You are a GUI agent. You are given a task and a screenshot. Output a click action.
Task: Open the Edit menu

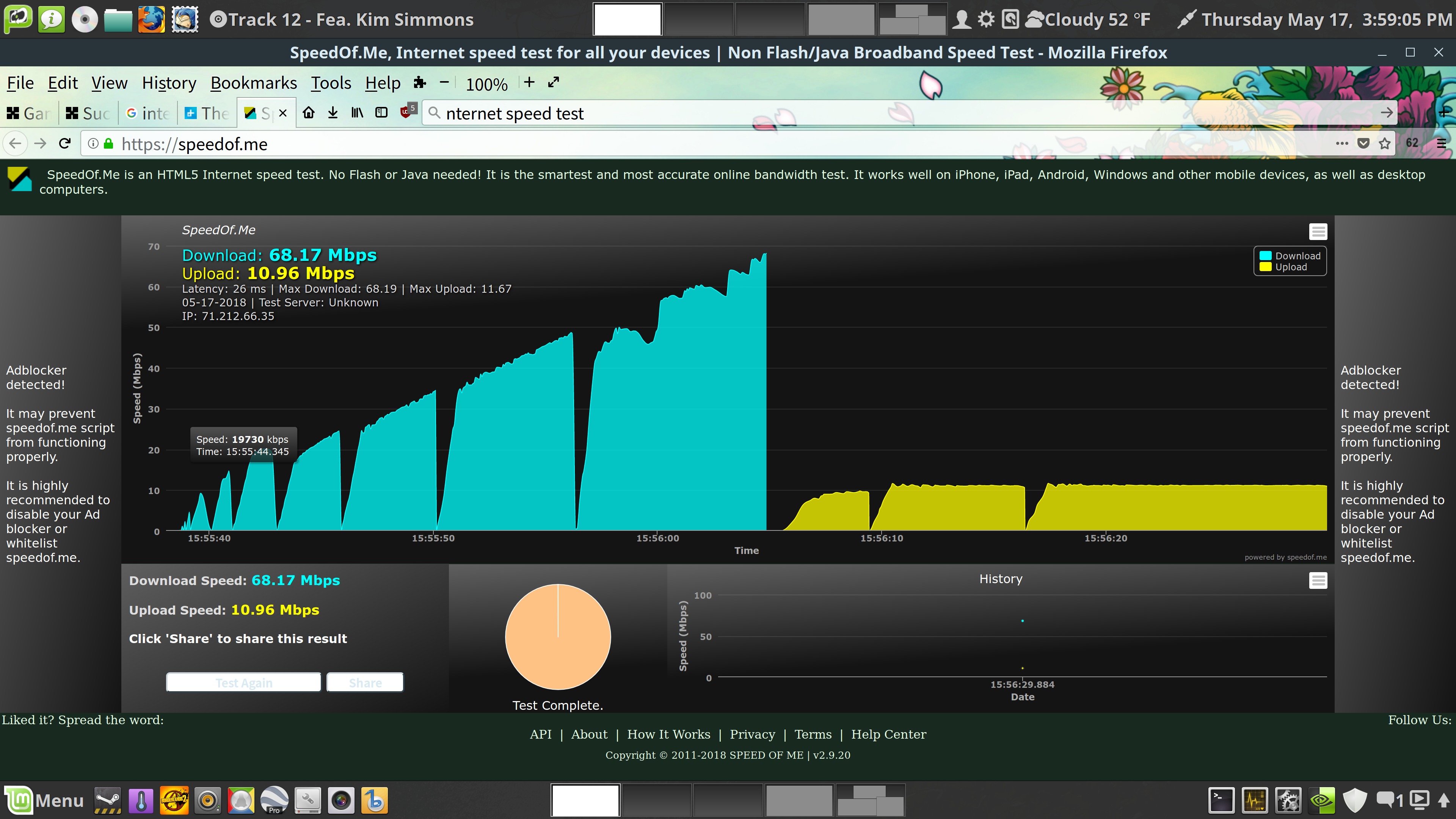tap(63, 83)
